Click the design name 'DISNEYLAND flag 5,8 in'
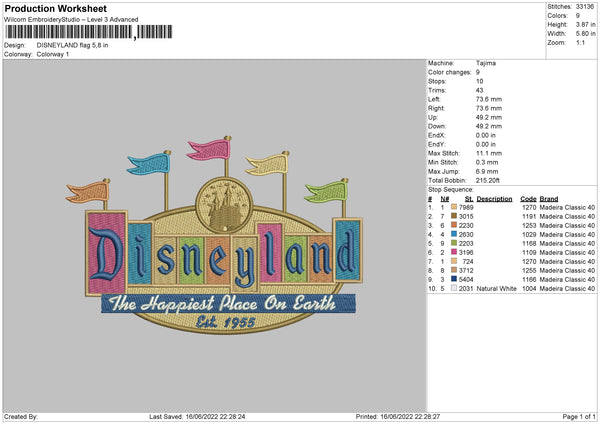600x424 pixels. [x=72, y=45]
